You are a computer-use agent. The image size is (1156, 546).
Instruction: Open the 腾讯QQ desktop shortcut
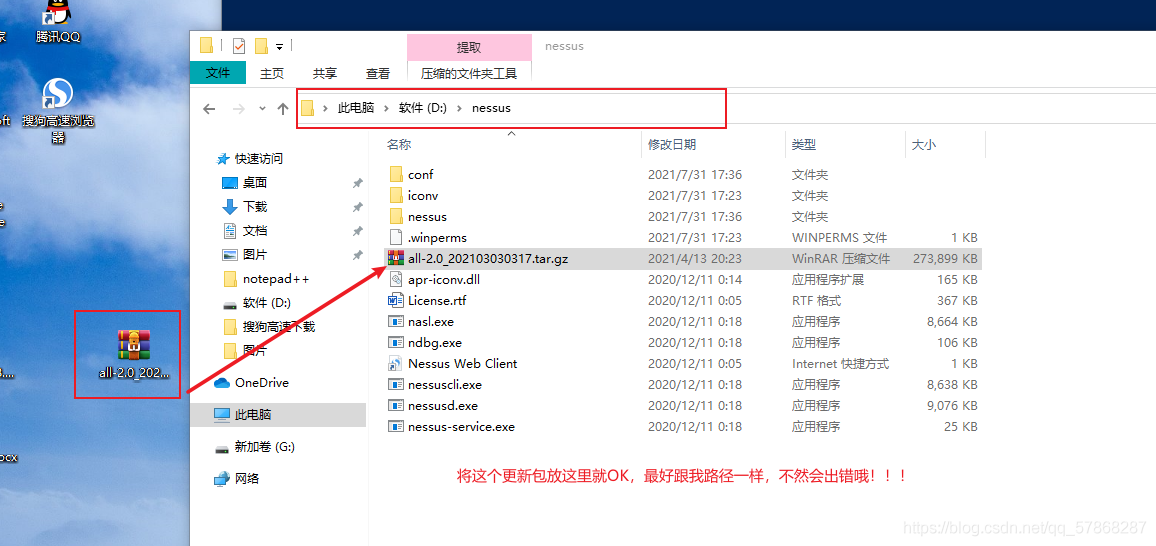pos(58,22)
